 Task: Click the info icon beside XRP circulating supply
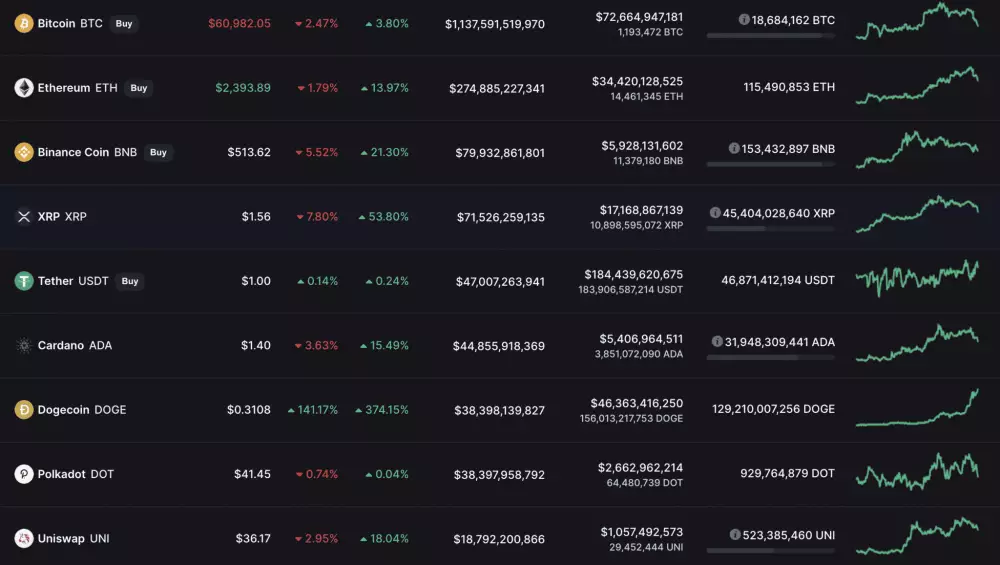click(715, 213)
